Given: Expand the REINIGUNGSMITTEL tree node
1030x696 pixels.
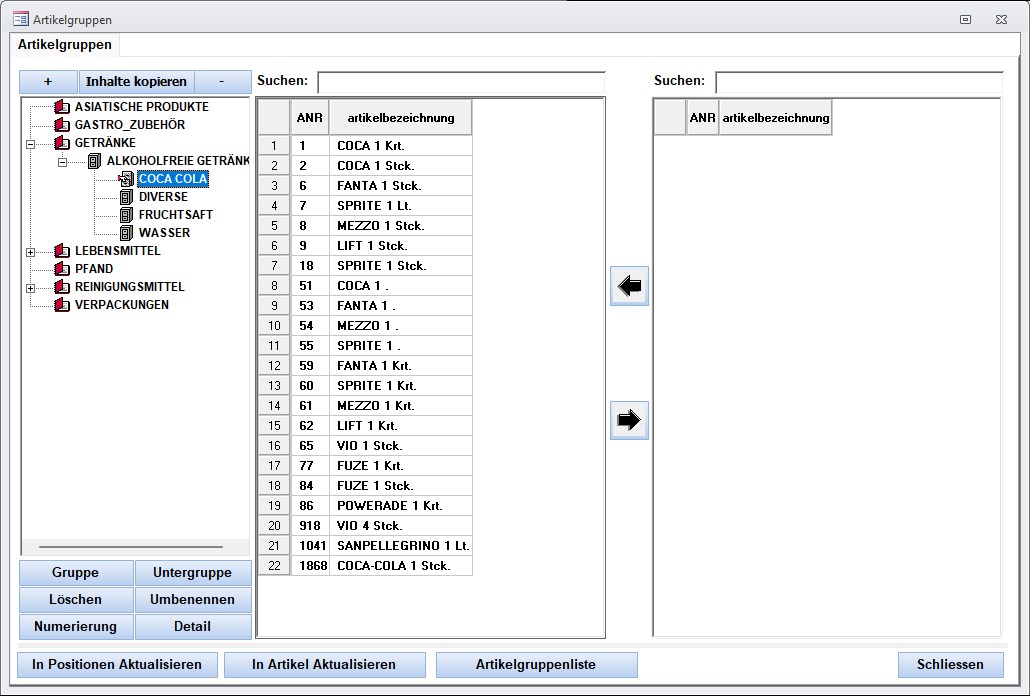Looking at the screenshot, I should pos(30,288).
